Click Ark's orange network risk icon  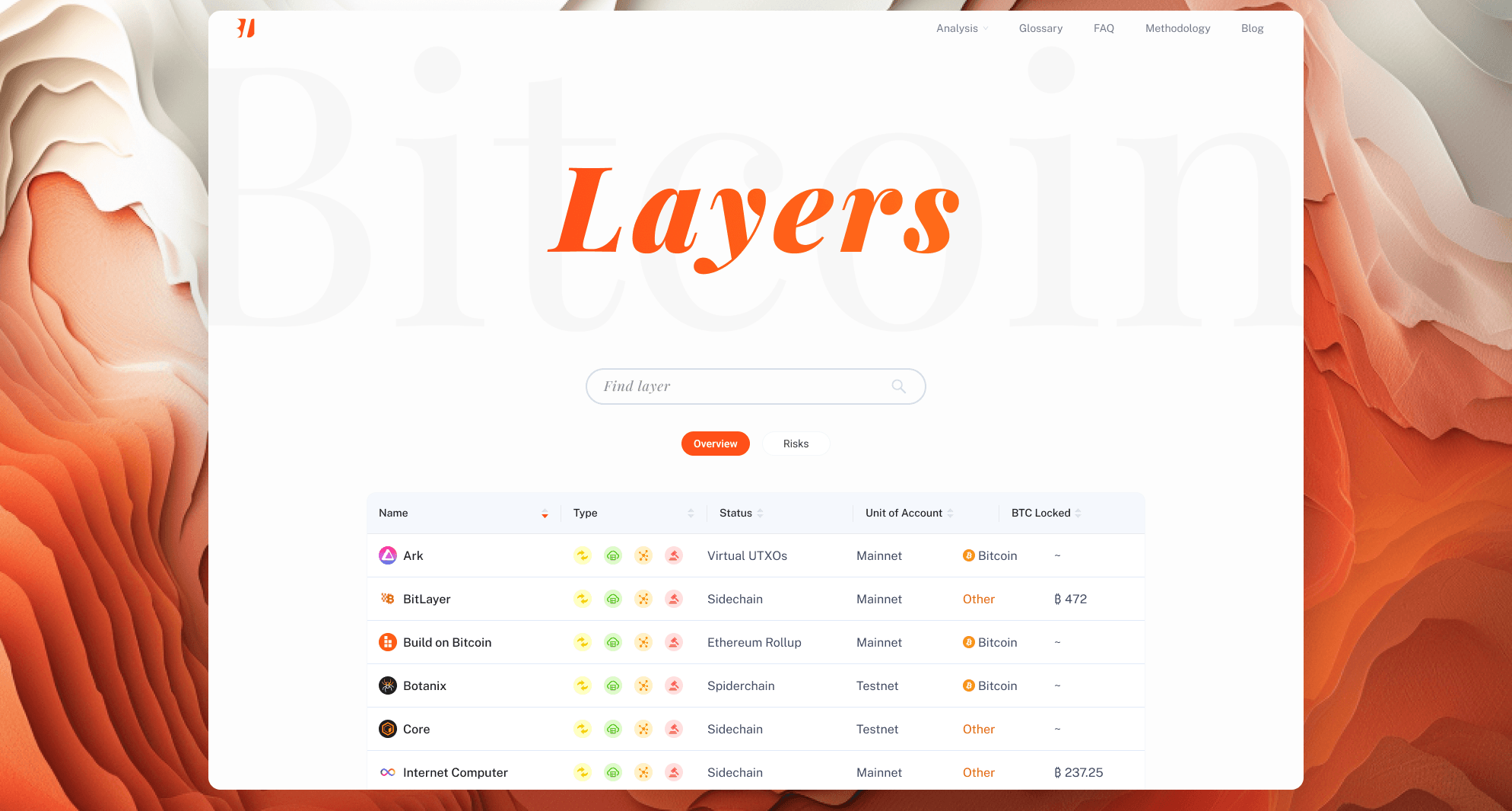coord(643,555)
